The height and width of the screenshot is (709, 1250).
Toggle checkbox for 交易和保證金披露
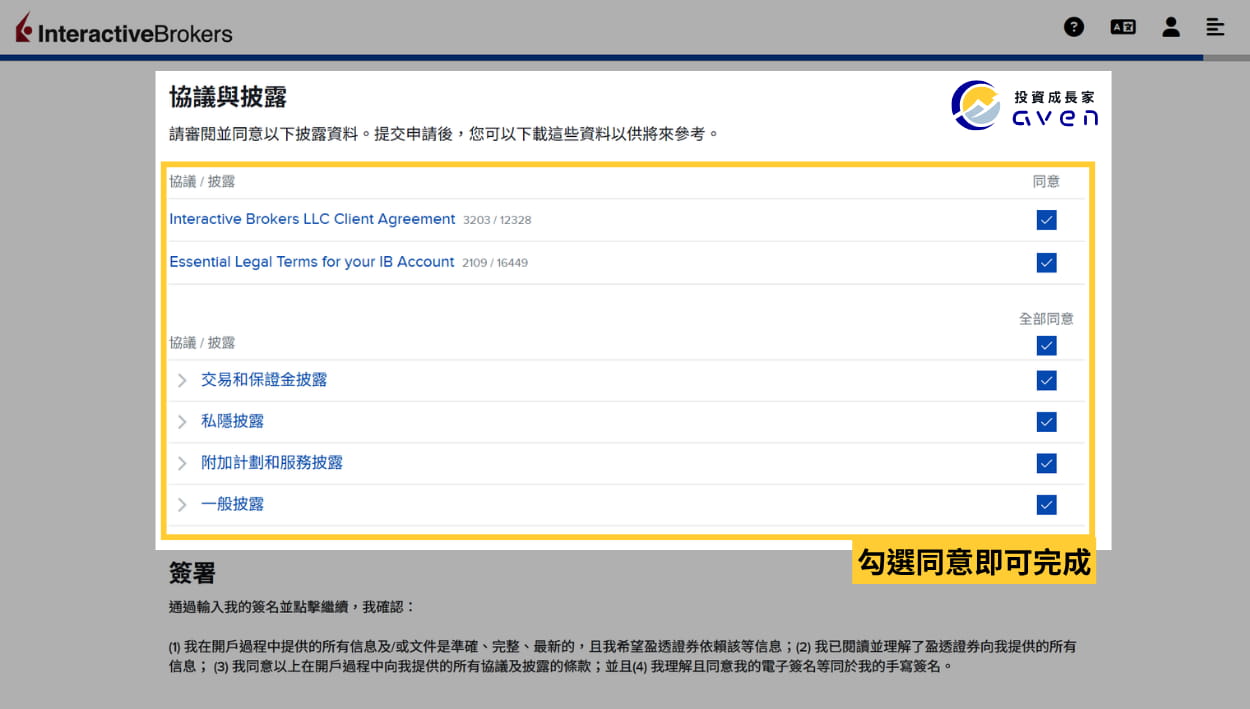pyautogui.click(x=1046, y=380)
